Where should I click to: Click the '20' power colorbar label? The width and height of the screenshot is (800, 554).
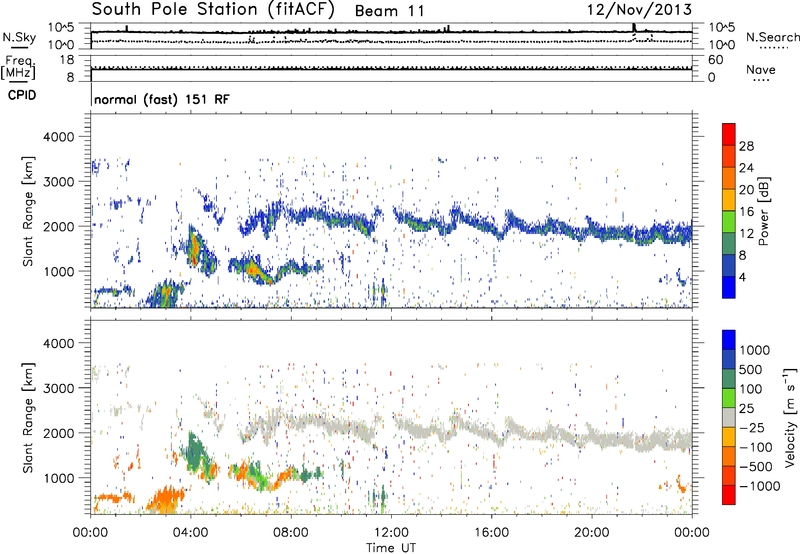(746, 190)
